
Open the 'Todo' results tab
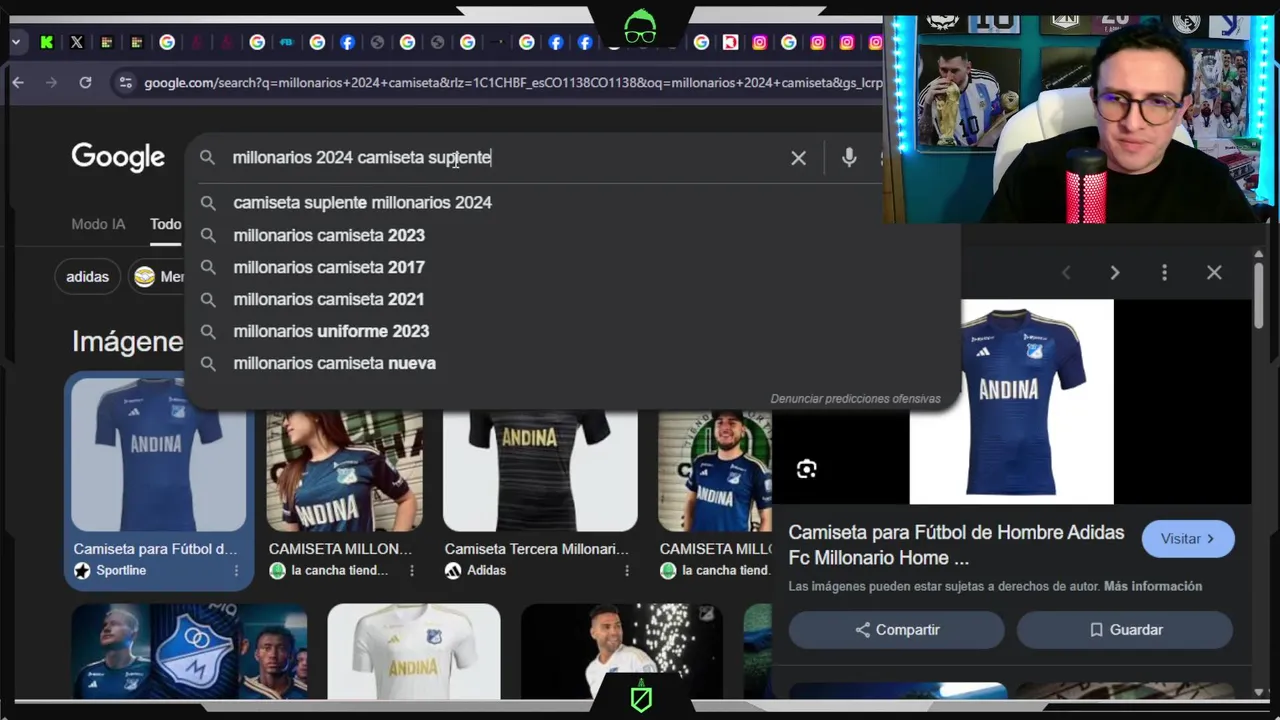coord(166,224)
